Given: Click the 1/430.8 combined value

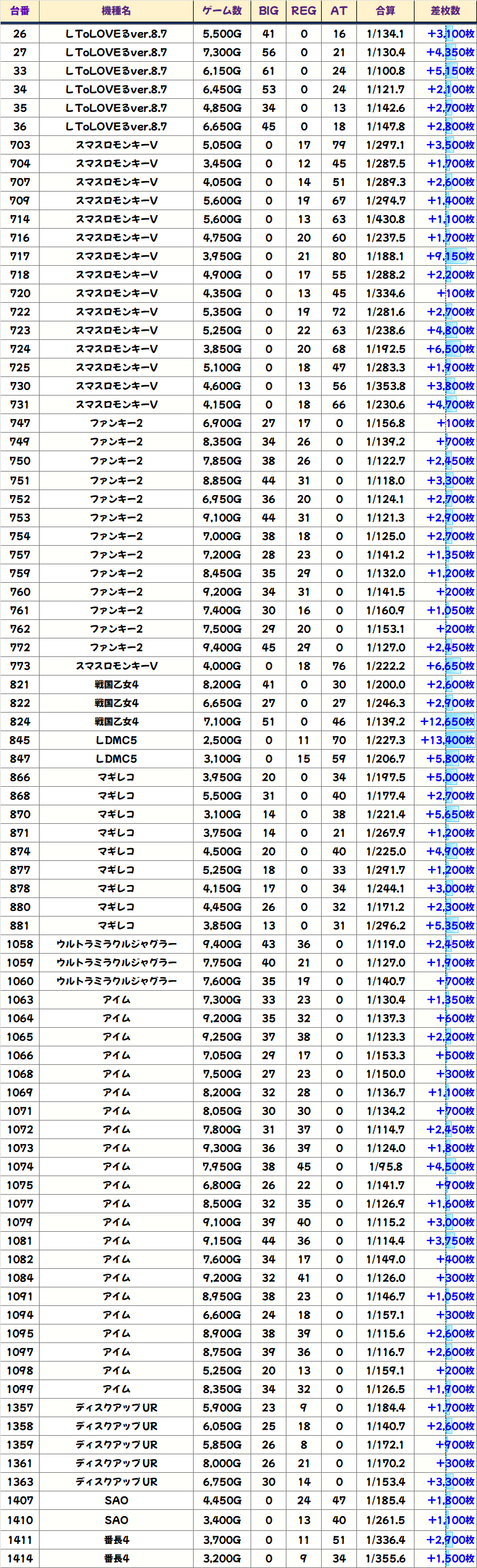Looking at the screenshot, I should coord(385,219).
